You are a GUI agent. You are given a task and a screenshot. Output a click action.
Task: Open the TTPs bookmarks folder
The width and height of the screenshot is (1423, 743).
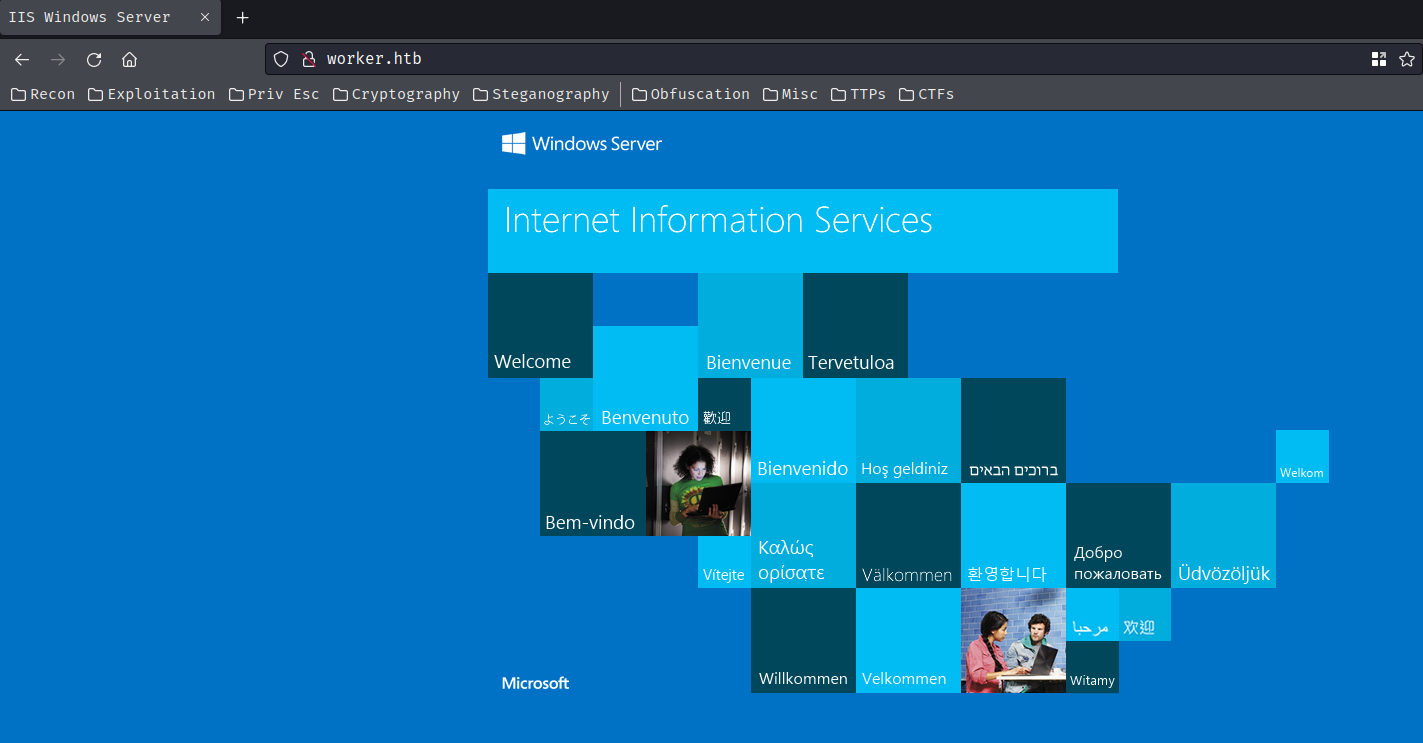858,94
